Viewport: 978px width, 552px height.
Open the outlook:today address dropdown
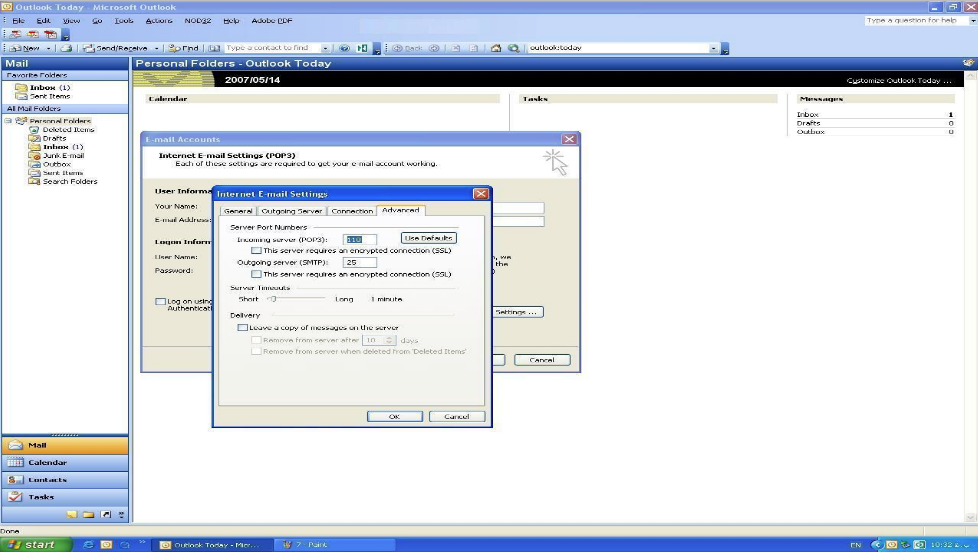click(x=714, y=48)
